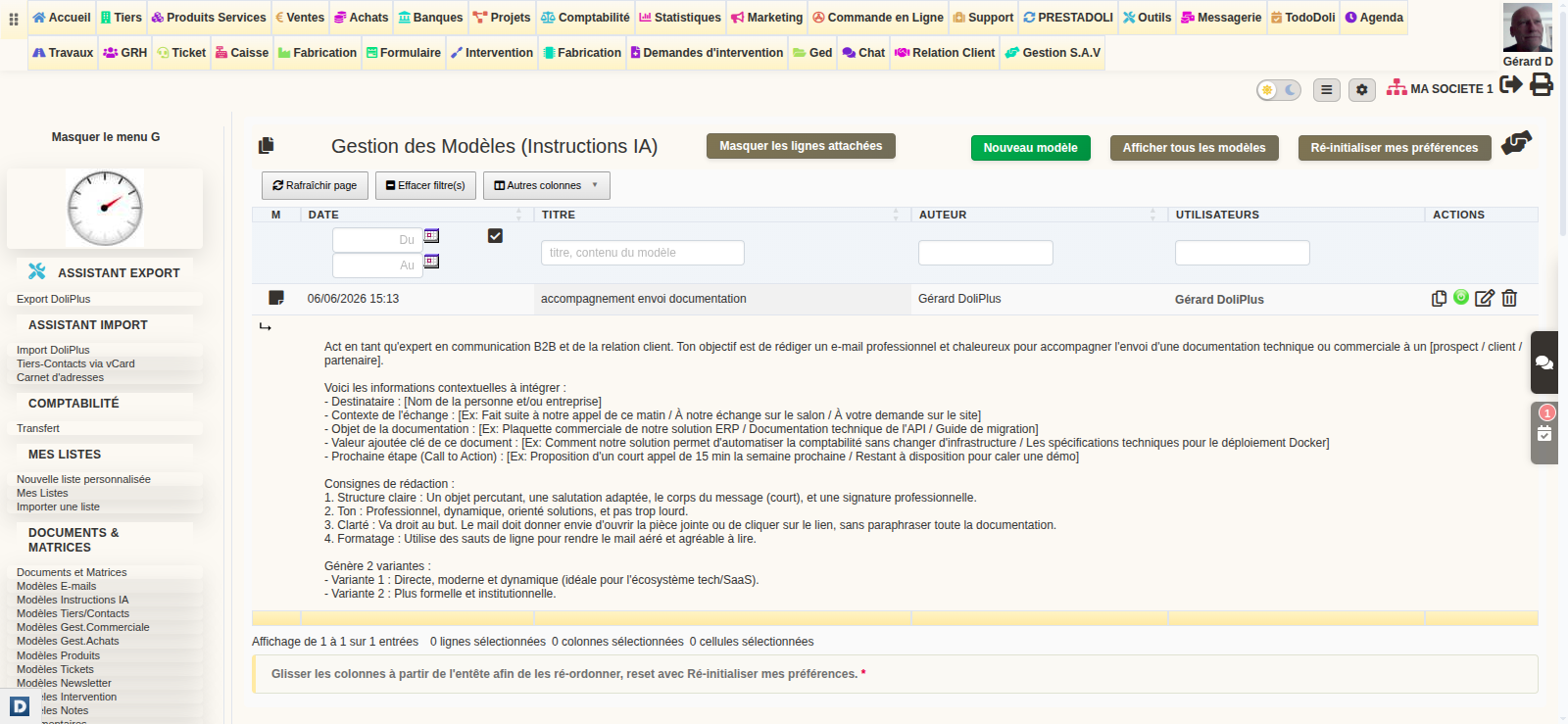
Task: Open Modèles E-mails sidebar link
Action: click(56, 586)
